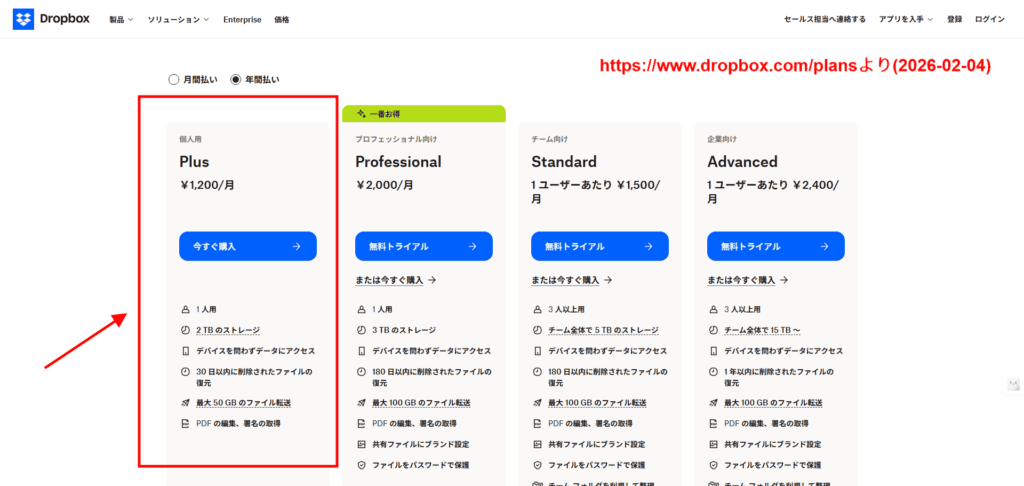This screenshot has width=1024, height=486.
Task: Expand the ソリューション dropdown menu
Action: (x=178, y=20)
